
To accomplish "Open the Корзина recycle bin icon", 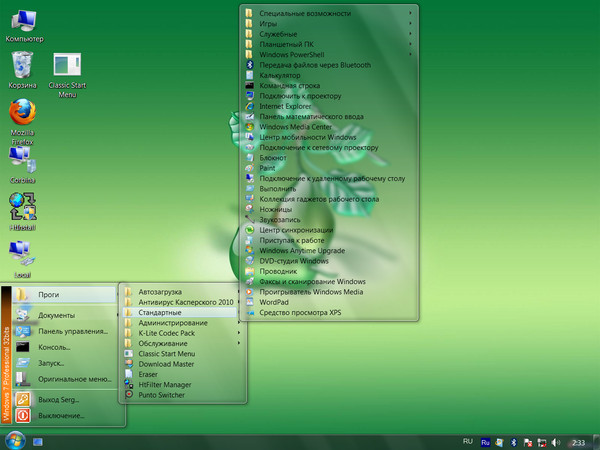I will coord(22,70).
